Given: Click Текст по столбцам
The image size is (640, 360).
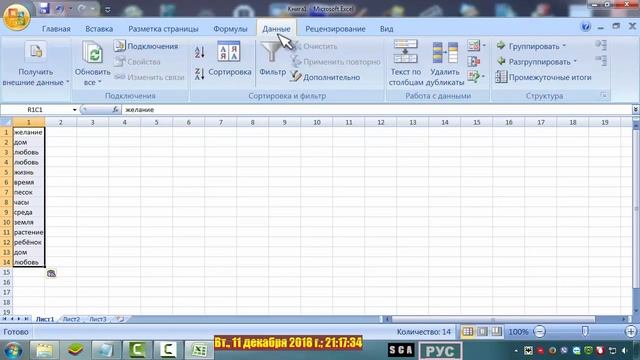Looking at the screenshot, I should pyautogui.click(x=405, y=63).
